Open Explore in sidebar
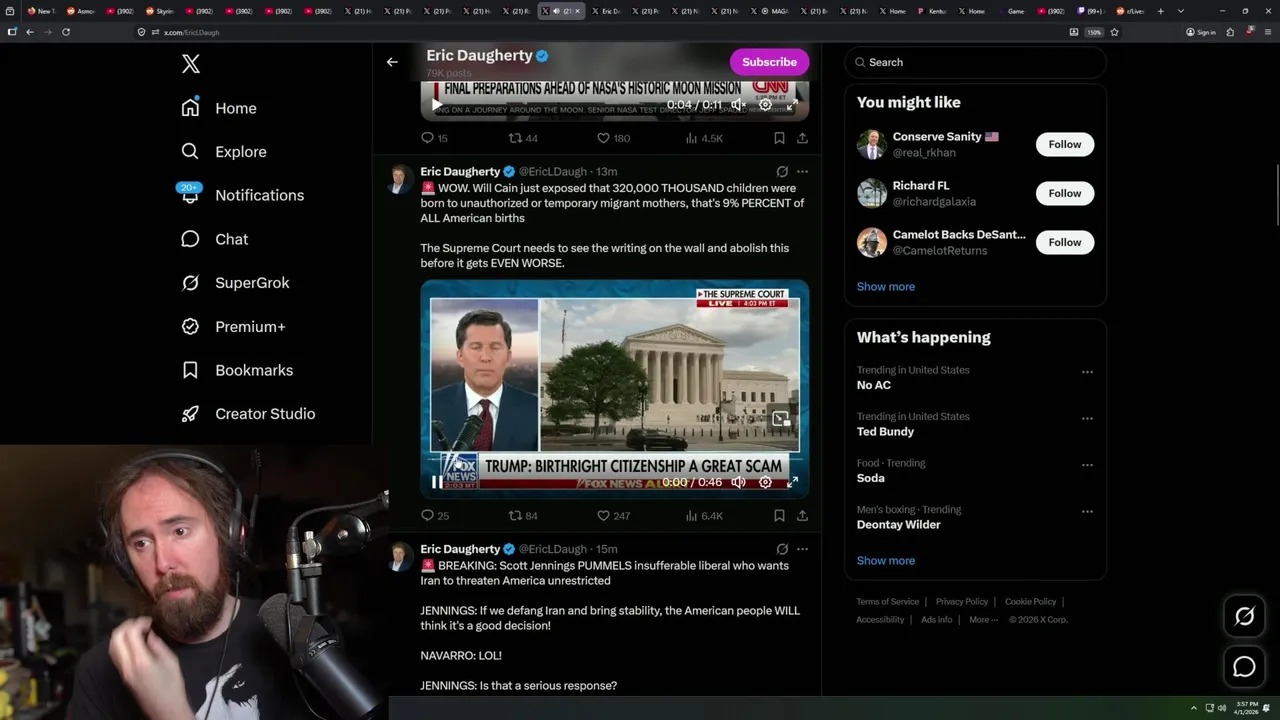Viewport: 1280px width, 720px height. coord(224,152)
